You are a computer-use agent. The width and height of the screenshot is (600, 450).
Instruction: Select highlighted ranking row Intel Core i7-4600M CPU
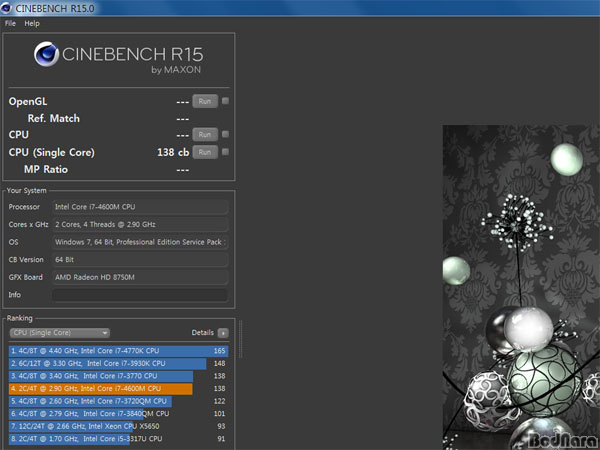(x=118, y=389)
